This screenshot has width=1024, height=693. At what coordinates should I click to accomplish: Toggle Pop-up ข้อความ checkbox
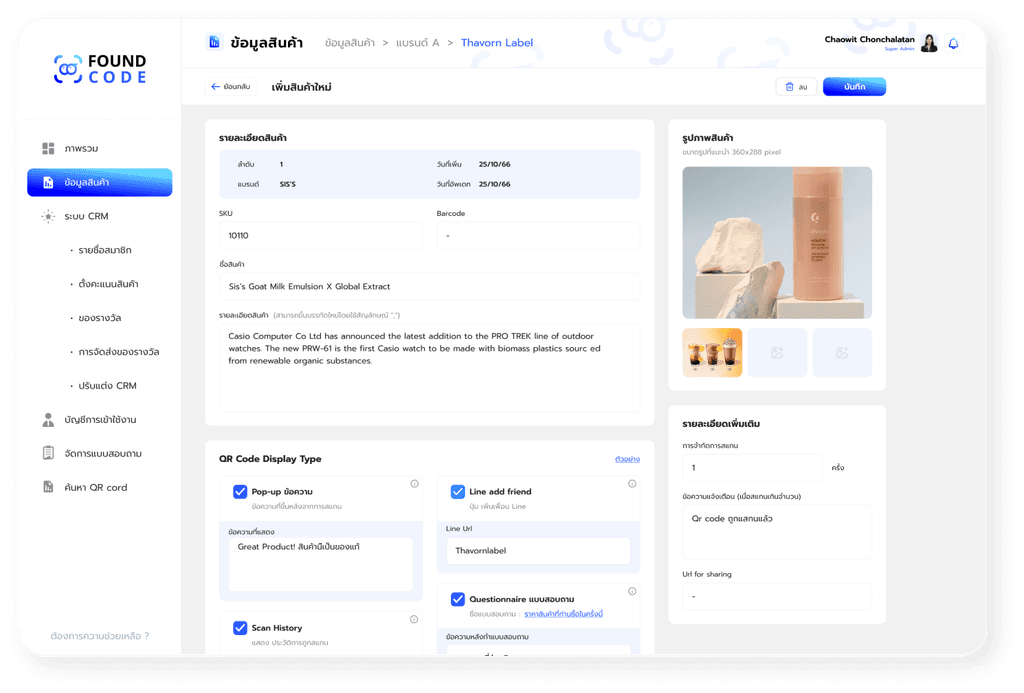click(x=240, y=492)
